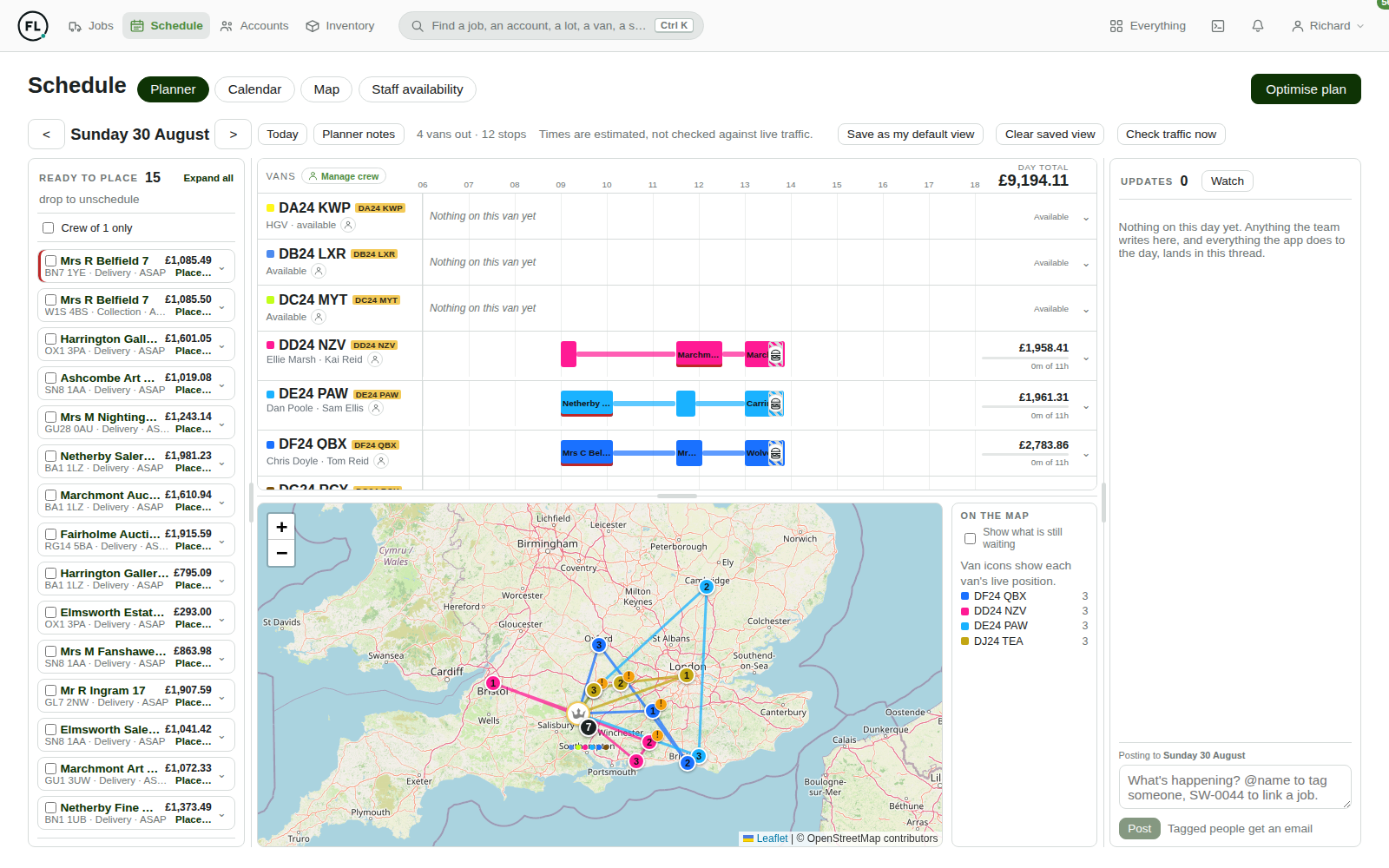Zoom in on the map
The width and height of the screenshot is (1389, 868).
pos(281,527)
